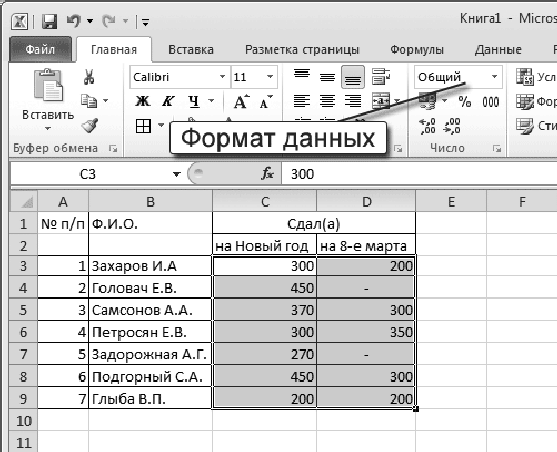Open alignment group dialog launcher

tap(398, 149)
